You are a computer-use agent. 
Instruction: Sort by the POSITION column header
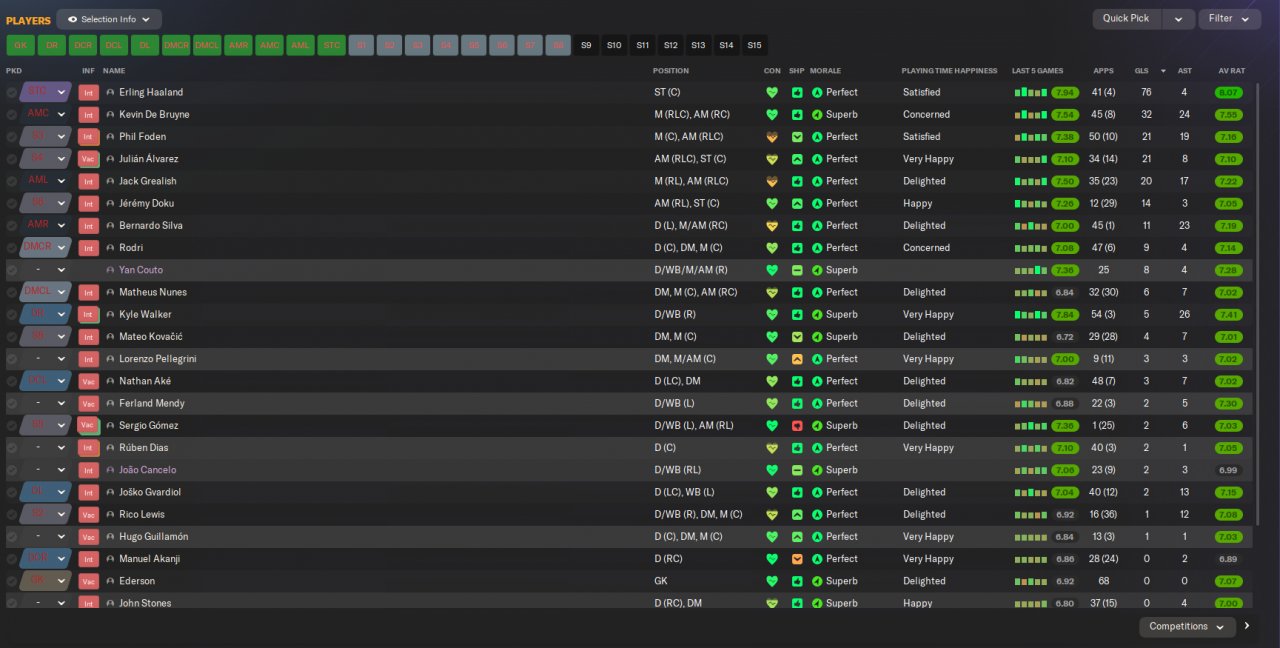click(671, 71)
